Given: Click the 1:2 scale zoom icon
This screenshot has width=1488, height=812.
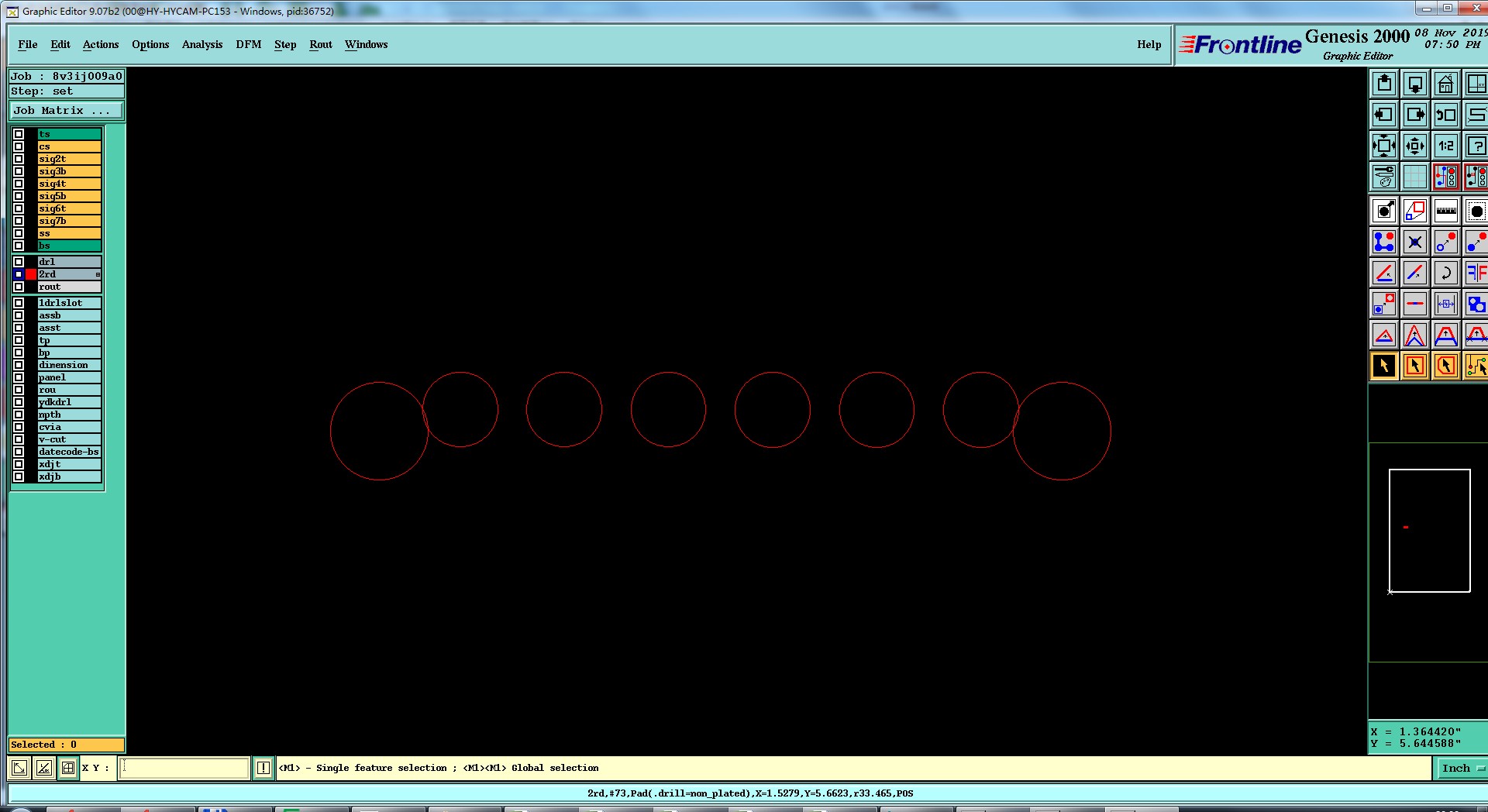Looking at the screenshot, I should (1446, 146).
